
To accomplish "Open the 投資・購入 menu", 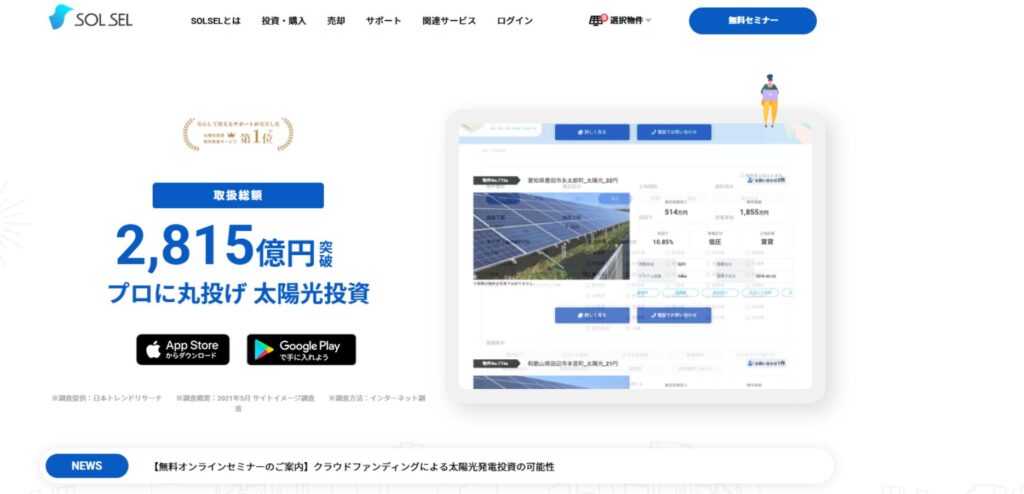I will (284, 21).
